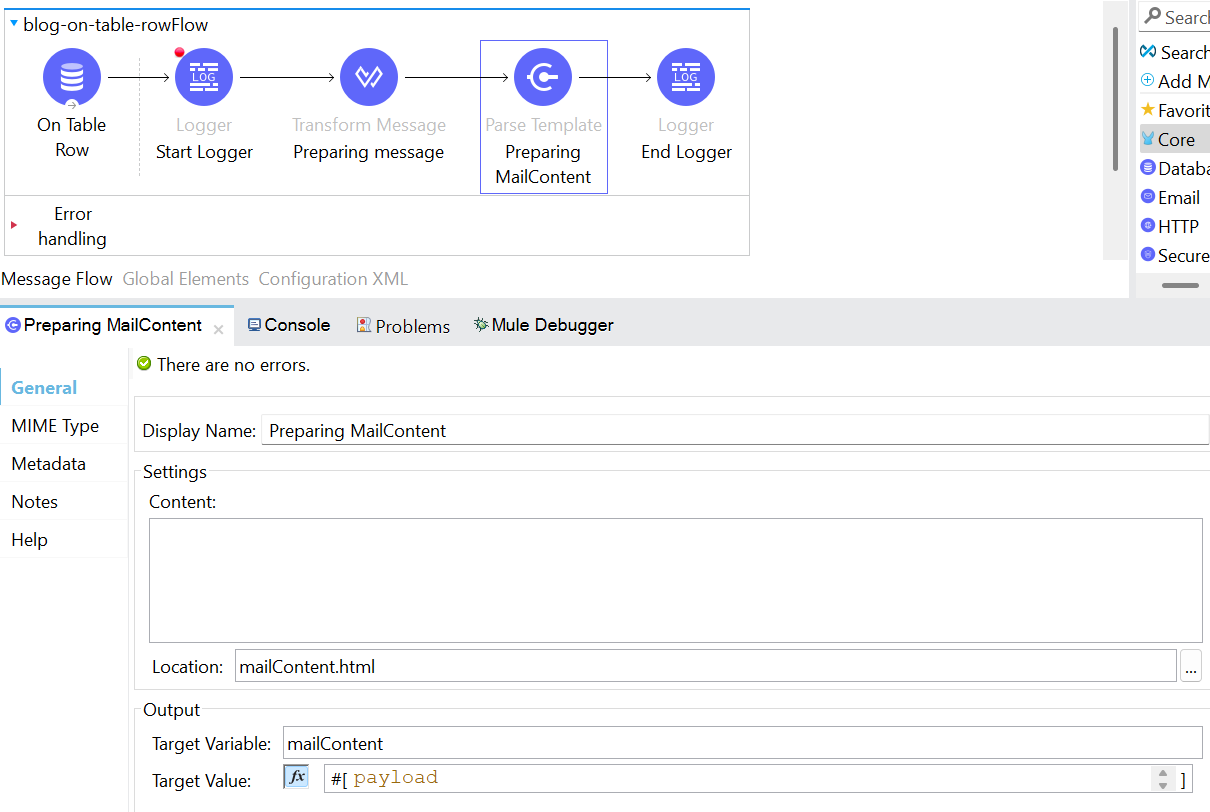Open the Console tab
This screenshot has height=812, width=1210.
289,325
